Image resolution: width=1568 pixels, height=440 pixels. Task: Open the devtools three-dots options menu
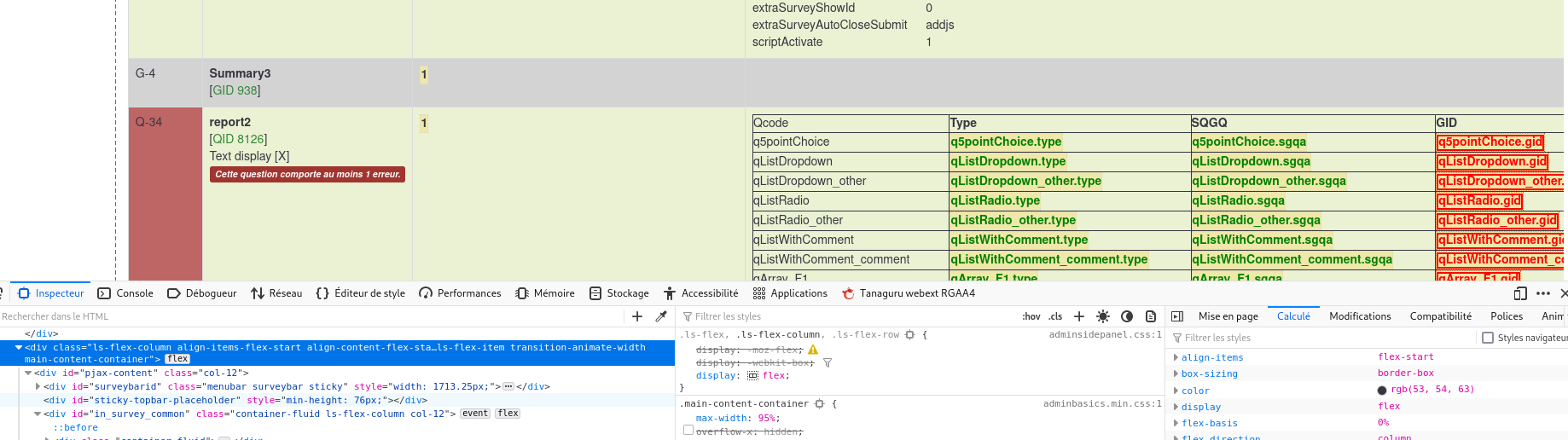(1543, 293)
